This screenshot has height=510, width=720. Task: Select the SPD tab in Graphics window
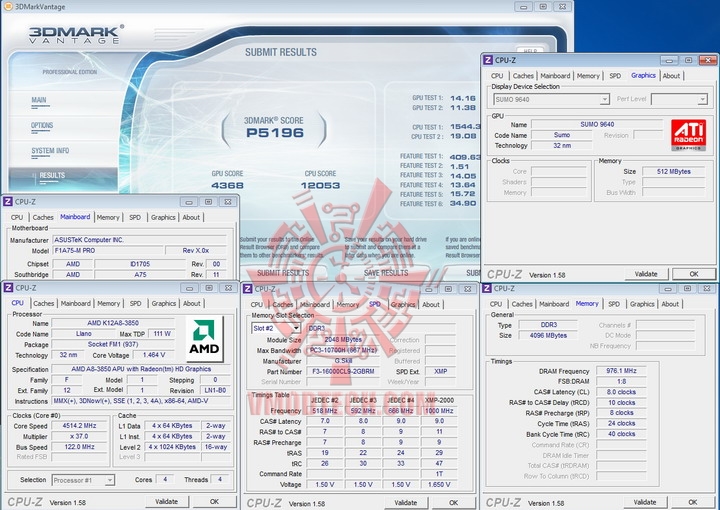pyautogui.click(x=615, y=76)
